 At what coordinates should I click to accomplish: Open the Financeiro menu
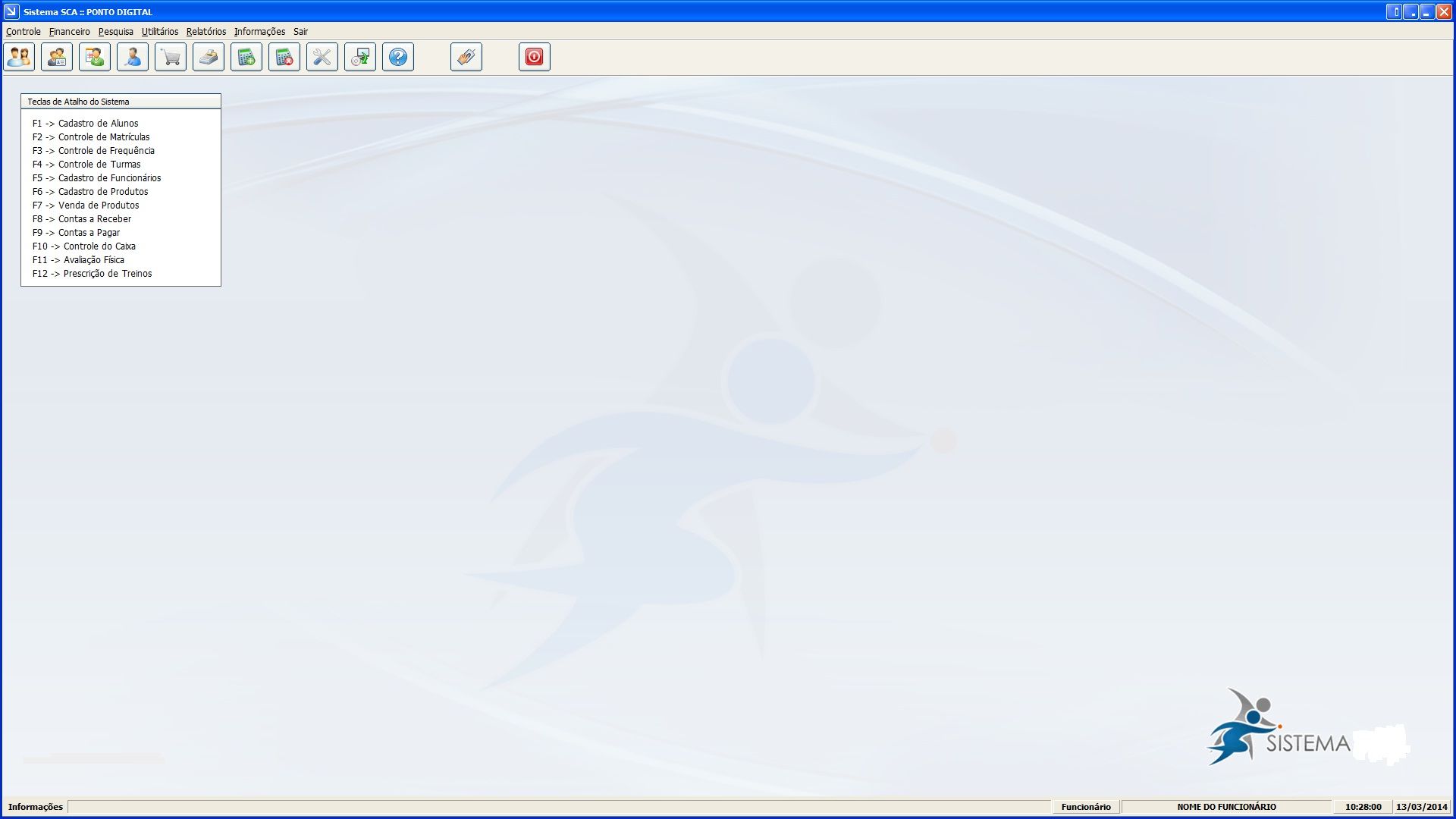(x=70, y=32)
